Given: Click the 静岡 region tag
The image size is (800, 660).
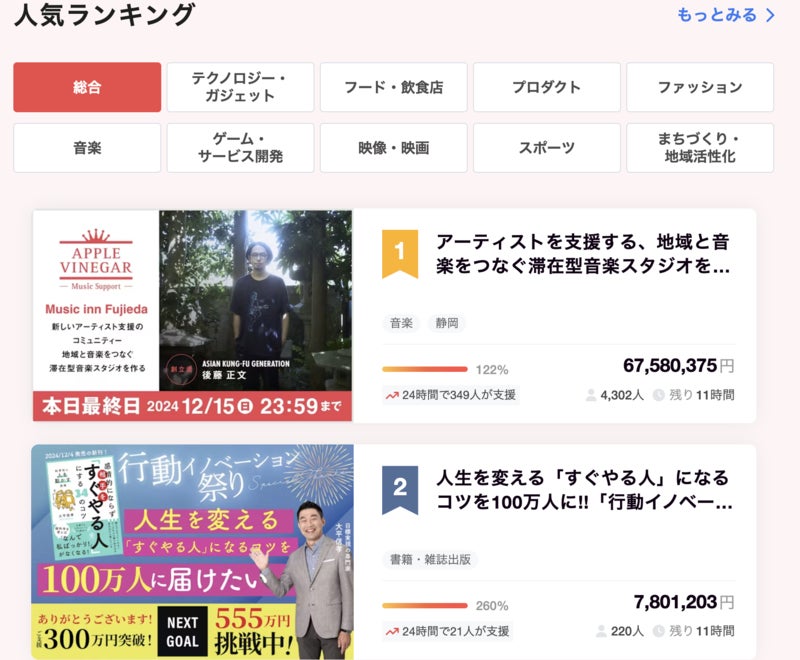Looking at the screenshot, I should coord(446,323).
